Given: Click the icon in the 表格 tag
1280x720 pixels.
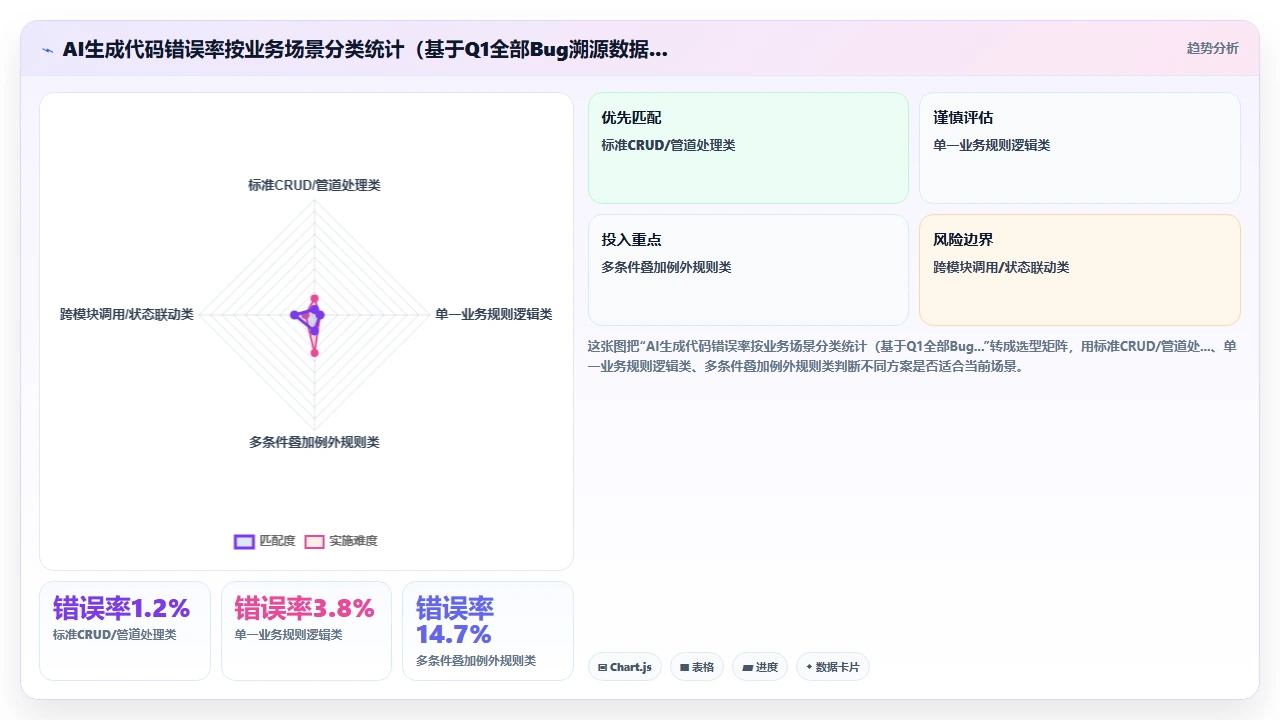Looking at the screenshot, I should click(x=684, y=667).
